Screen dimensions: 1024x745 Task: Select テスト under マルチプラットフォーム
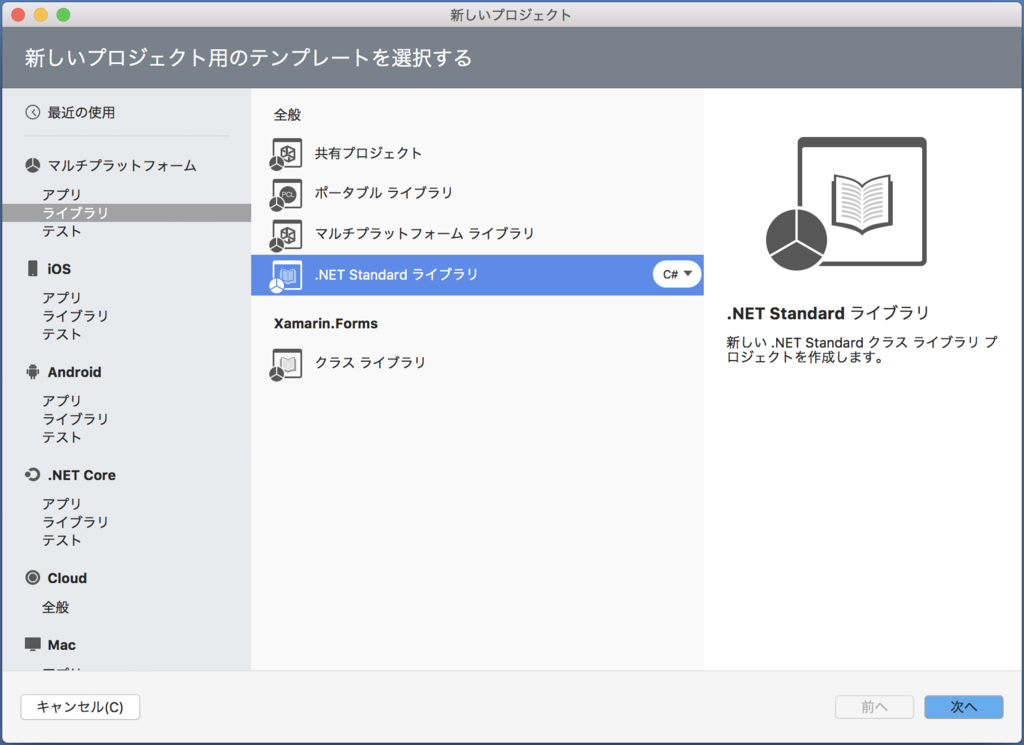(x=62, y=231)
